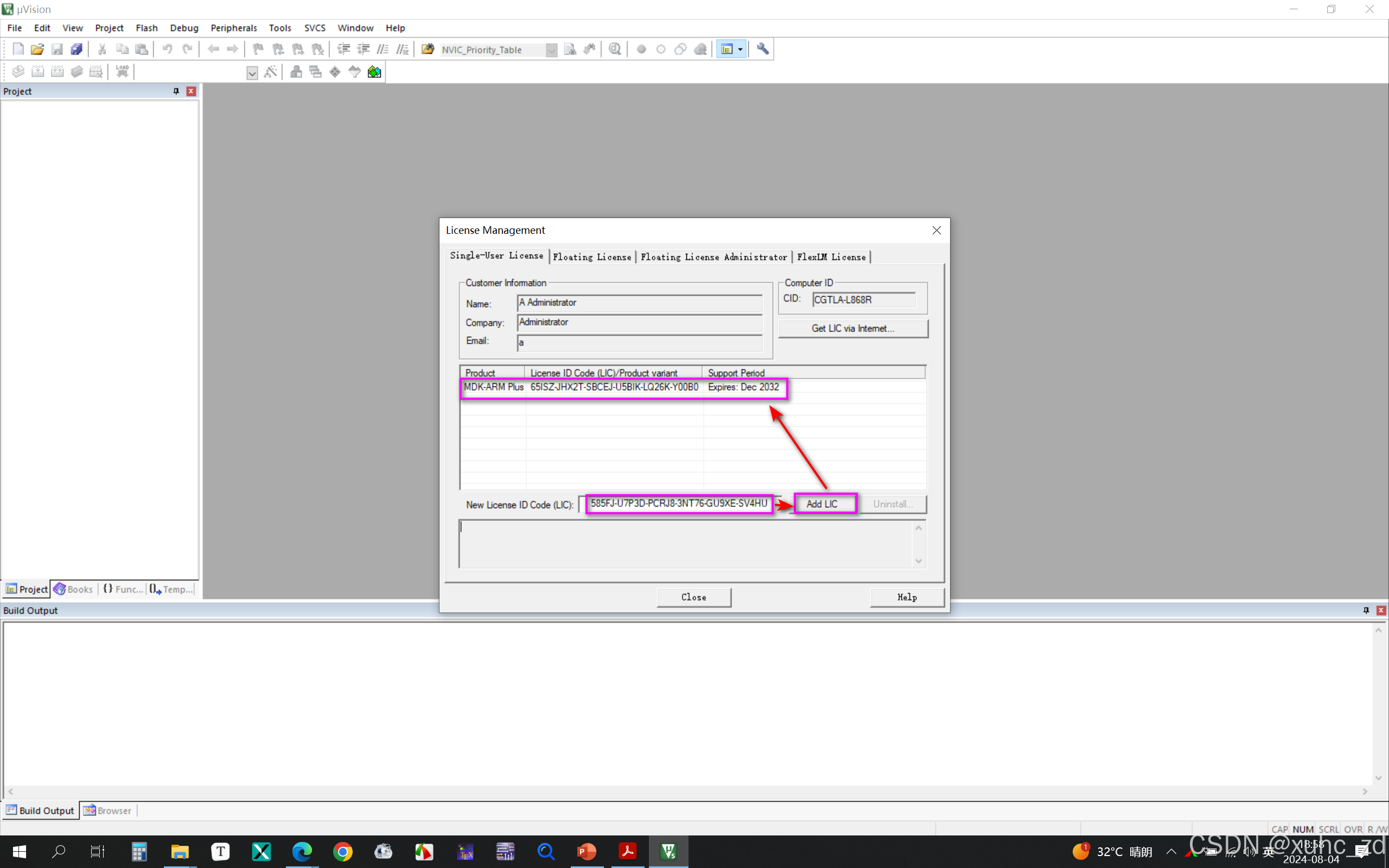Click the Company field
The height and width of the screenshot is (868, 1389).
coord(639,322)
